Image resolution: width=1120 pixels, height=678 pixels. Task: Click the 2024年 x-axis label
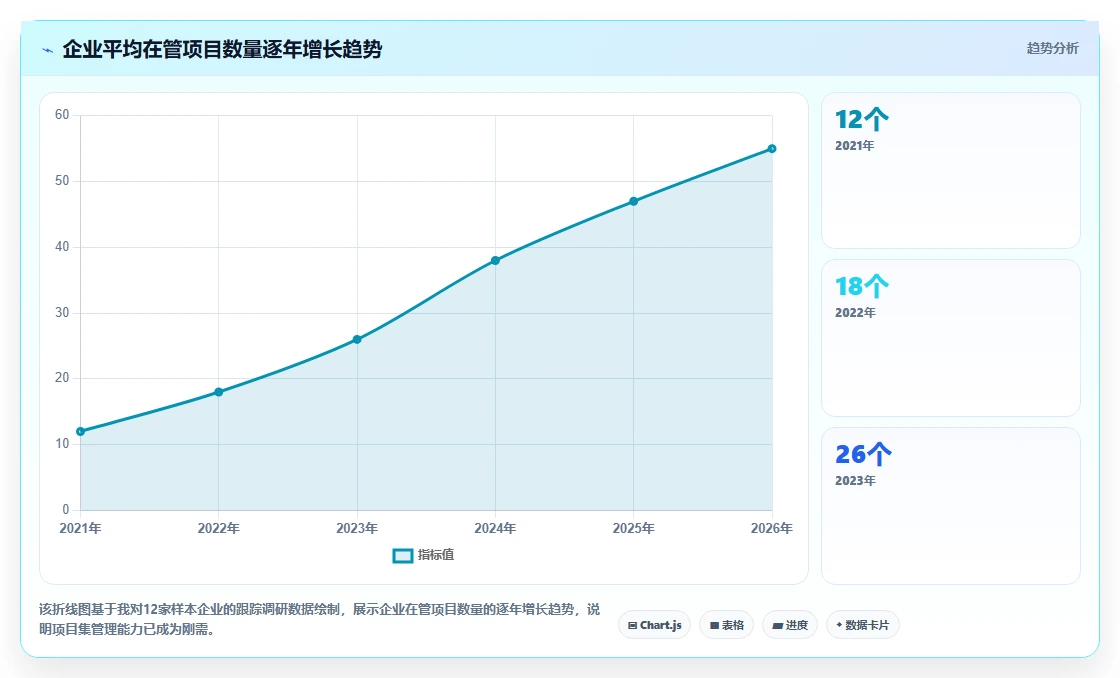(x=495, y=529)
